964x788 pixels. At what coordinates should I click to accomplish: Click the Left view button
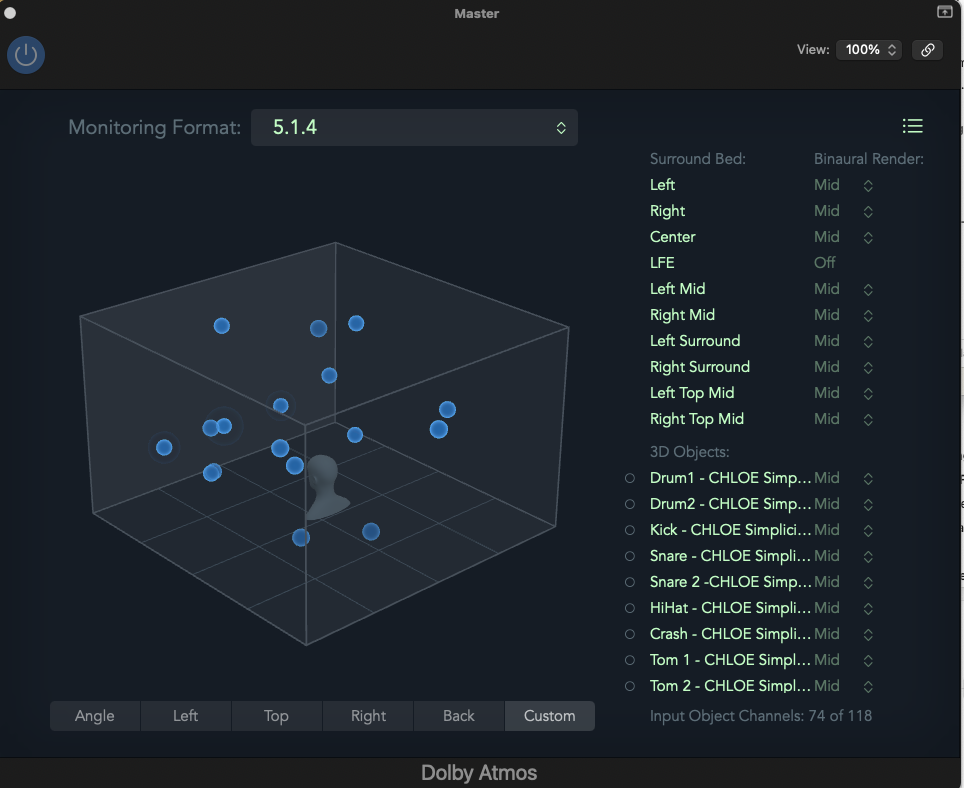tap(185, 715)
